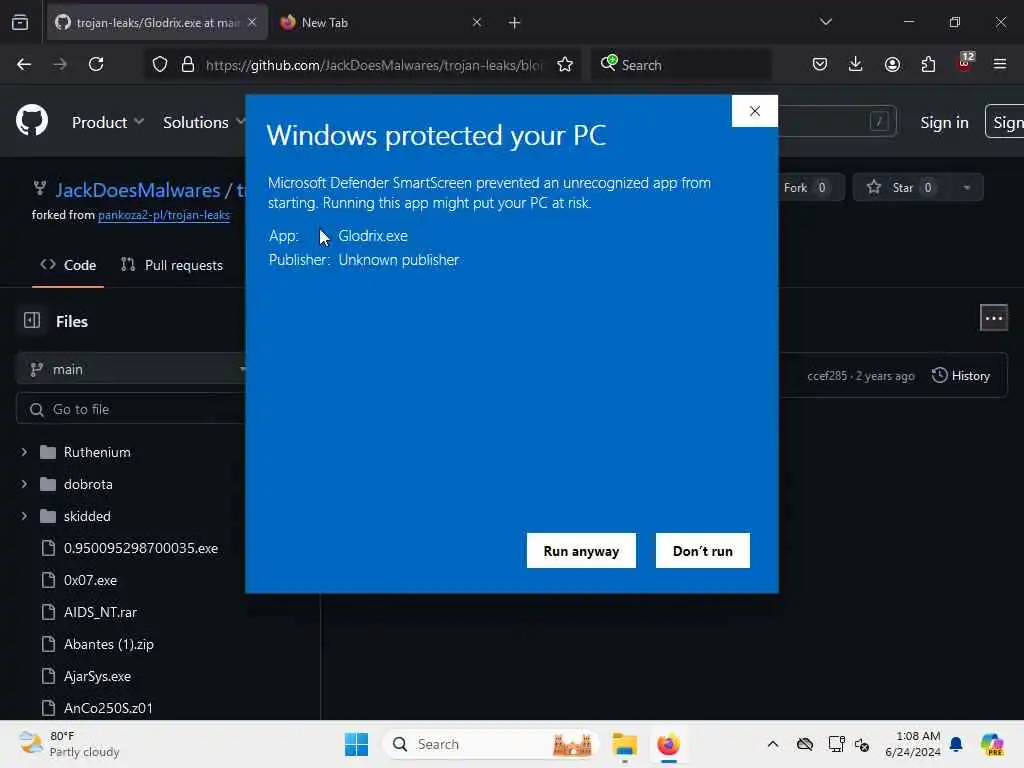The width and height of the screenshot is (1024, 768).
Task: Click the browser forward arrow
Action: click(x=59, y=64)
